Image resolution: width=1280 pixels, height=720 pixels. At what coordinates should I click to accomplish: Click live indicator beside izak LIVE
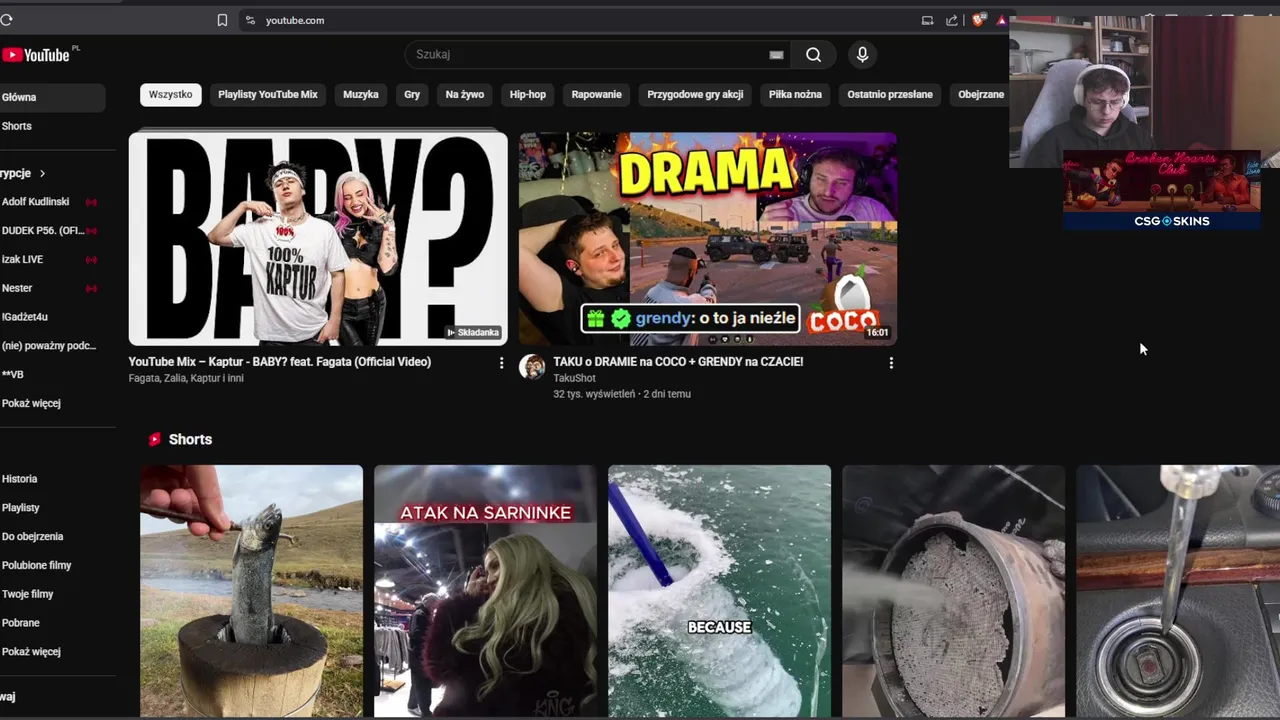point(91,259)
